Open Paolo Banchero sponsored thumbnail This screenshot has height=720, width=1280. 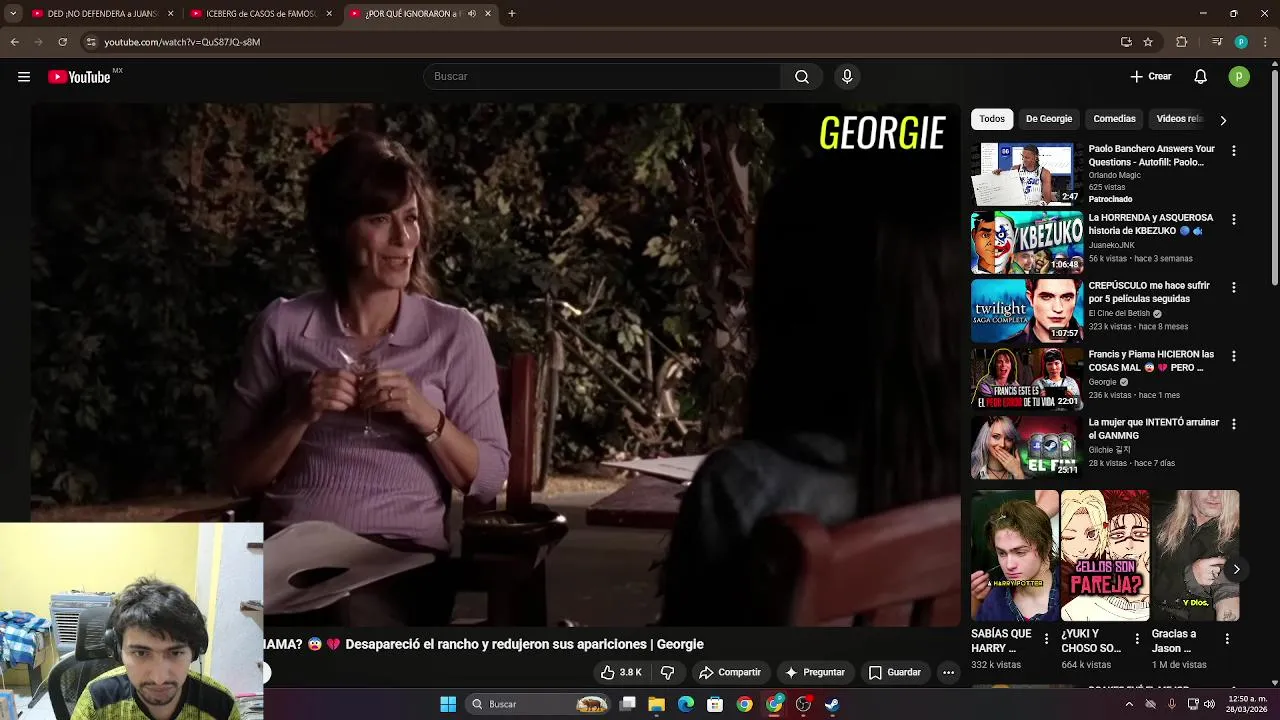click(1027, 174)
